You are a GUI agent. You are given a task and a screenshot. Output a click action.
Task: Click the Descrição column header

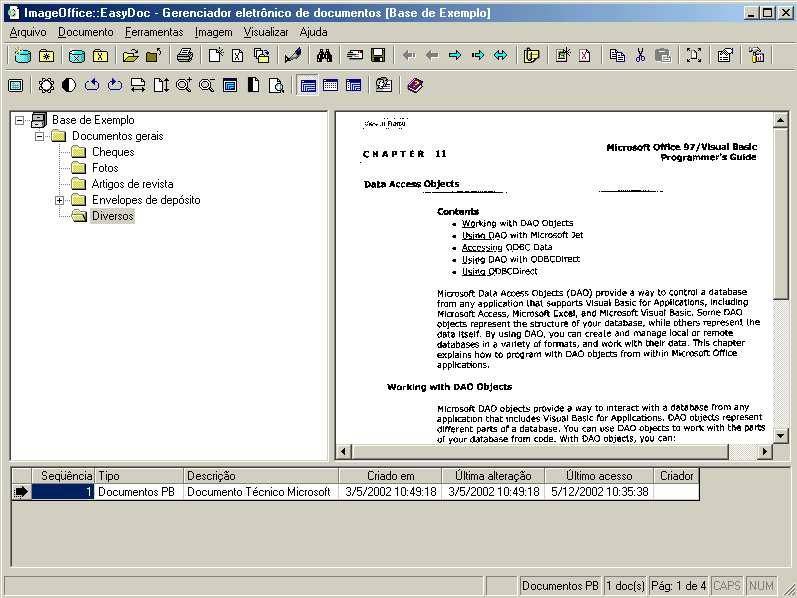pos(260,476)
